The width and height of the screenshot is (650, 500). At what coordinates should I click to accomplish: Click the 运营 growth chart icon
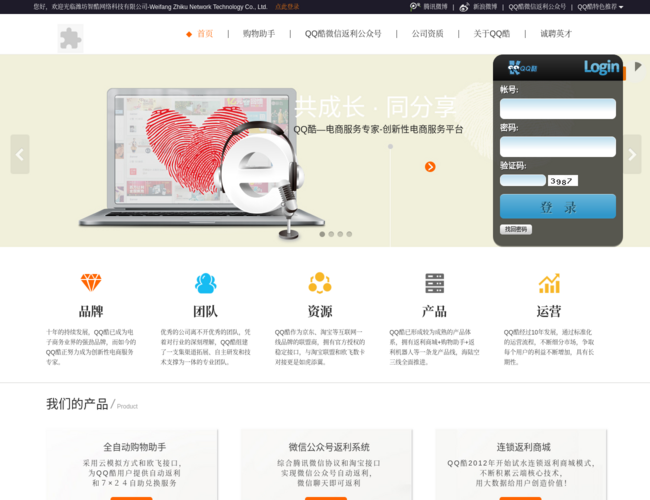pos(549,283)
